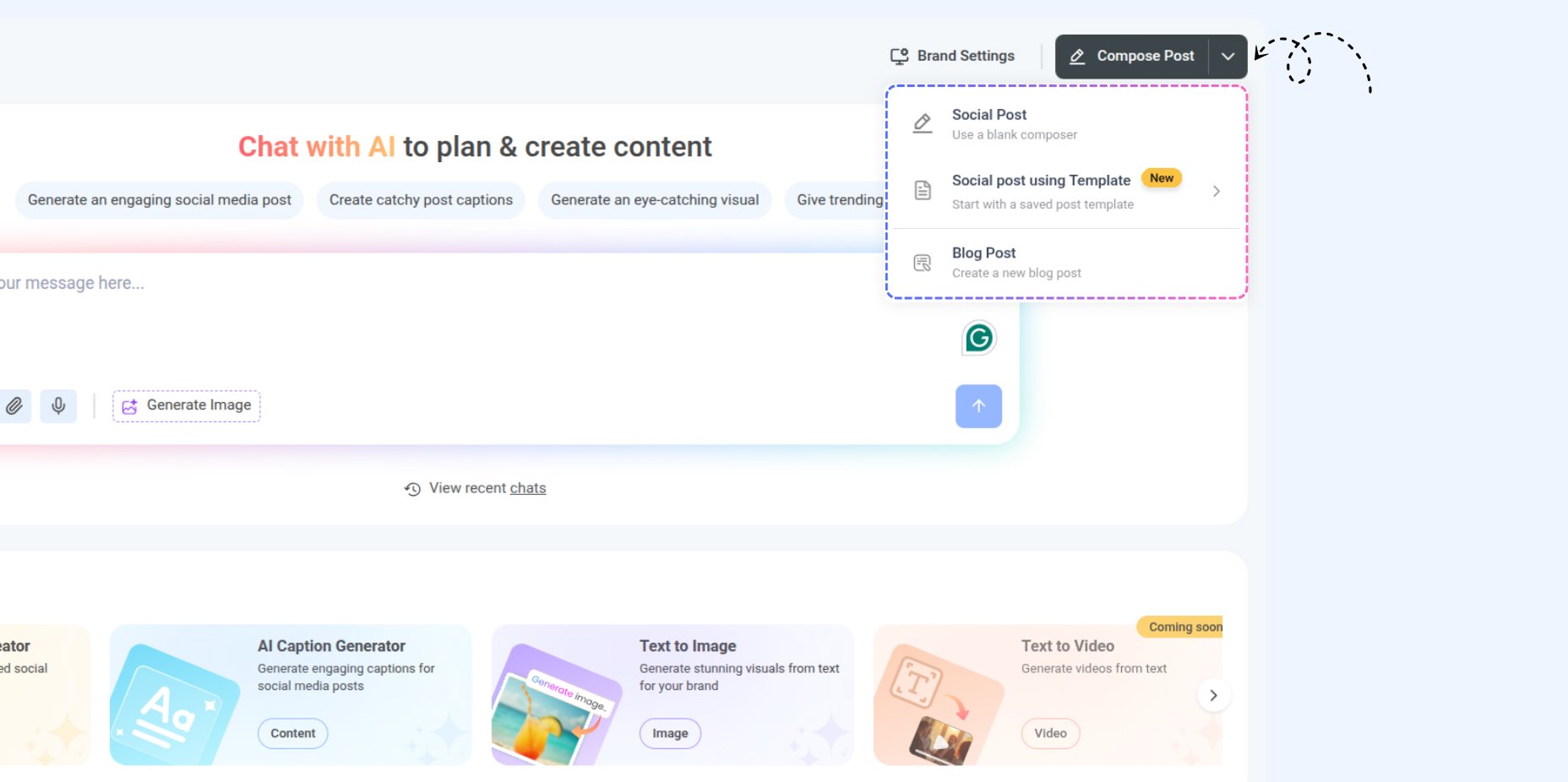Click the paperclip attachment icon
The width and height of the screenshot is (1568, 782).
pyautogui.click(x=15, y=406)
